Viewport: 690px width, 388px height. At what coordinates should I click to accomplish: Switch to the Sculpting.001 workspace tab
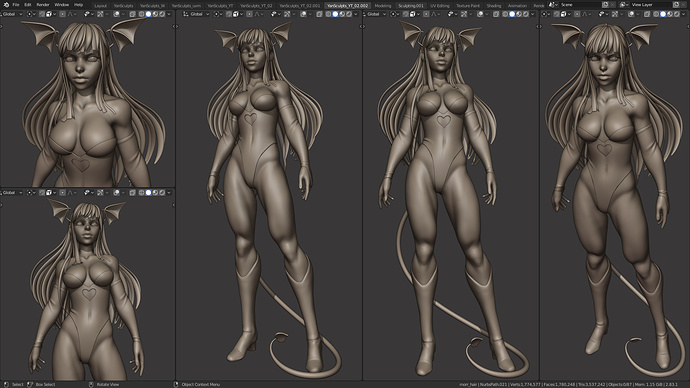(x=411, y=6)
